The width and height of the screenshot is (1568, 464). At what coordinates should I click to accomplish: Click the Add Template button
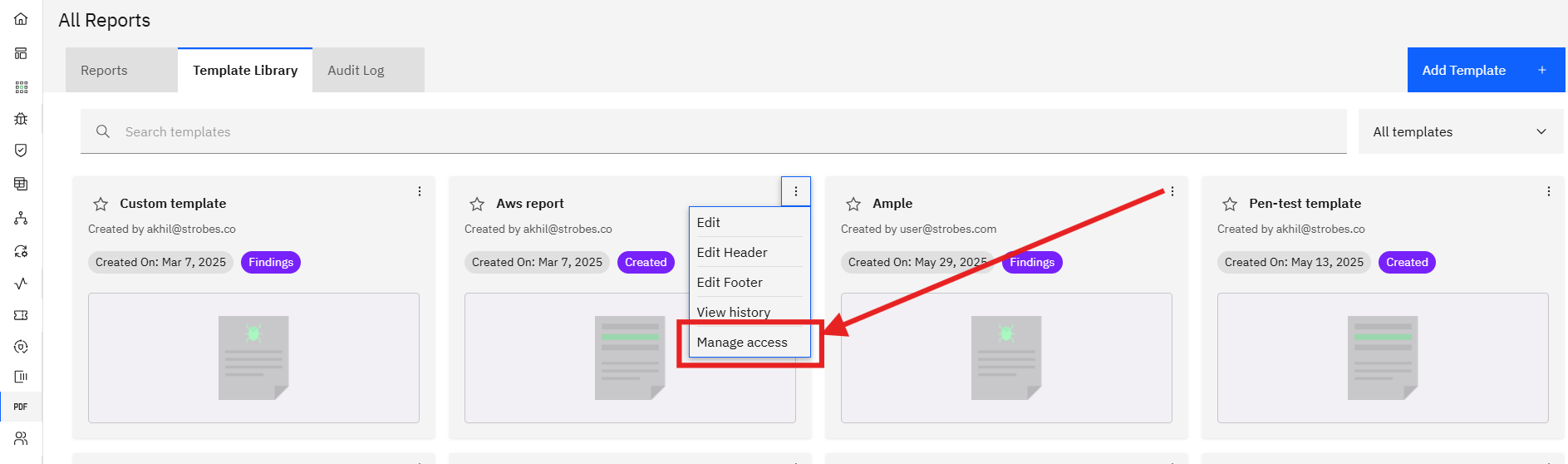tap(1486, 70)
